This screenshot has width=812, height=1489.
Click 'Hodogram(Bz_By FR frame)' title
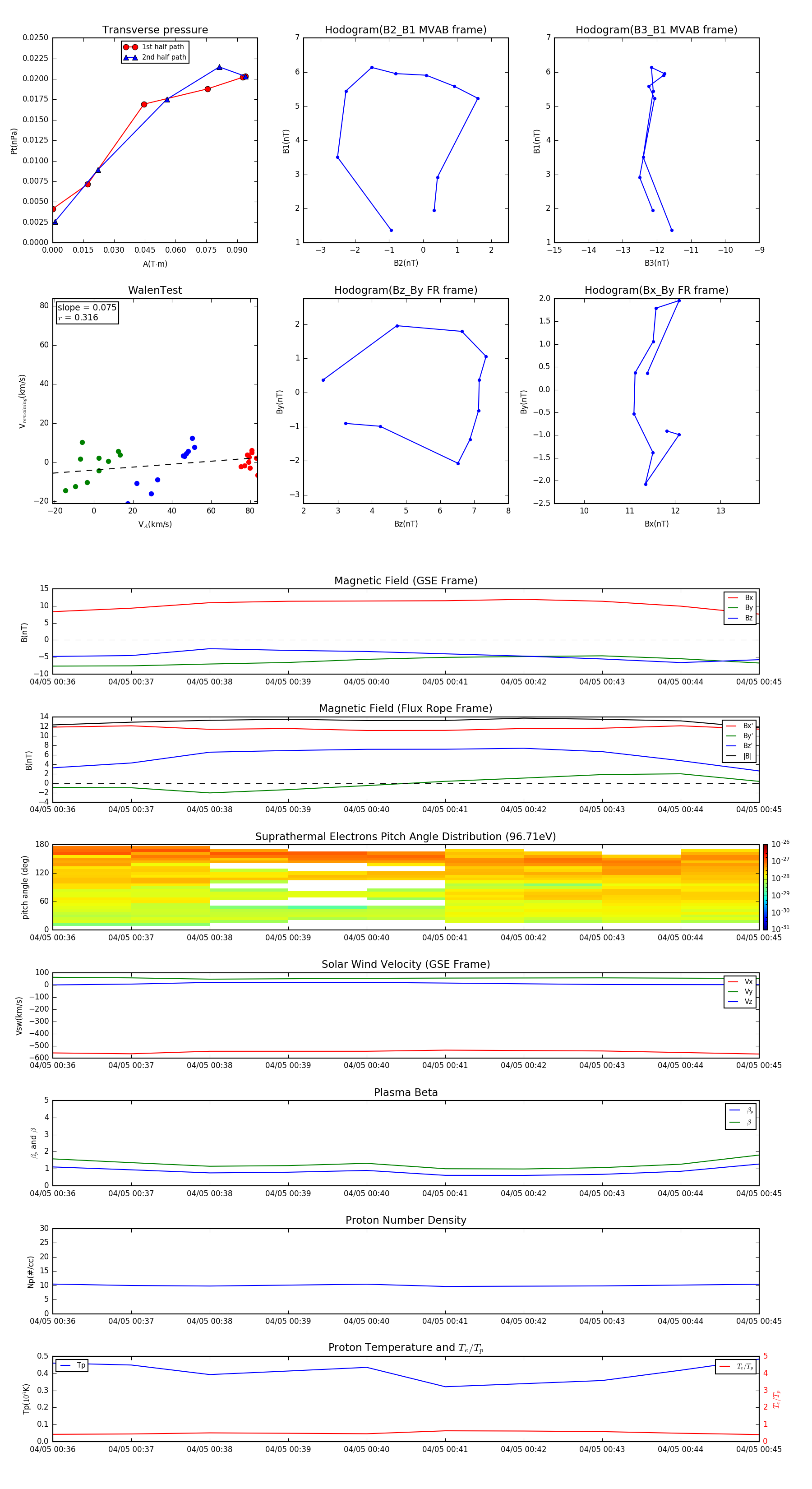tap(406, 290)
